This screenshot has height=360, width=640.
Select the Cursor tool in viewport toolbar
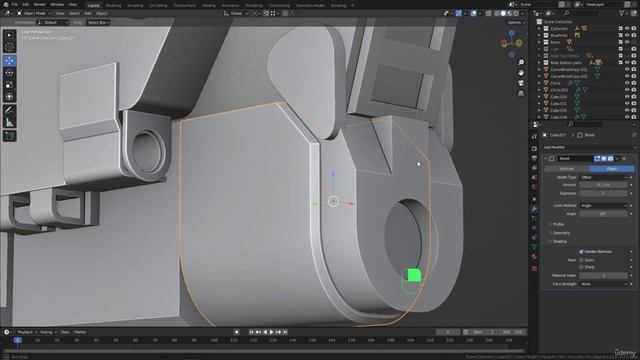[9, 48]
